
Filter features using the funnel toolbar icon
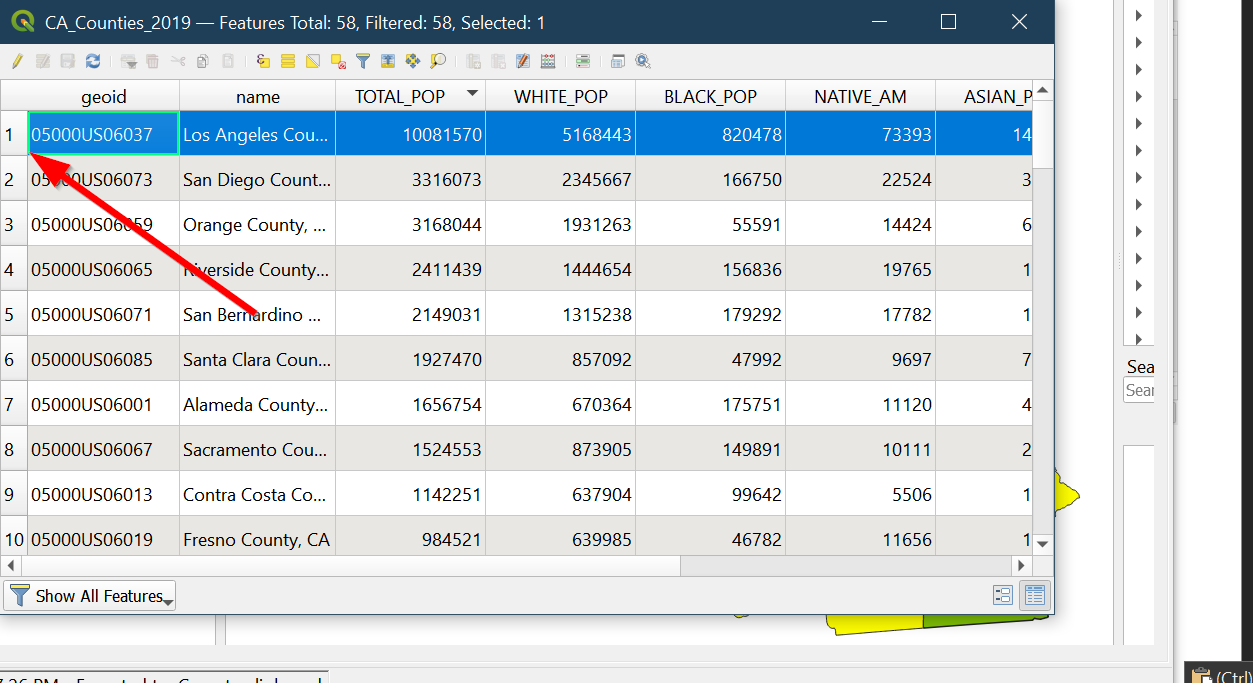363,62
